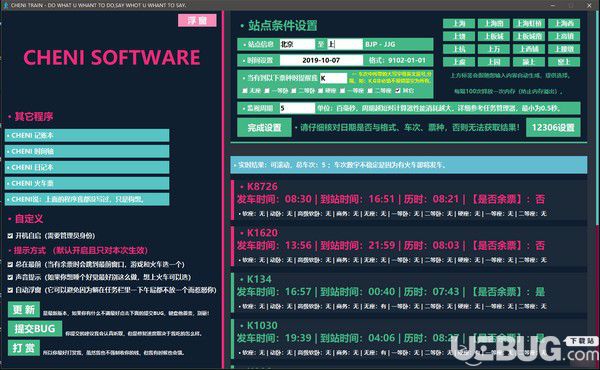
Task: Uncheck the 总在最前 always-on-top checkbox
Action: [10, 264]
